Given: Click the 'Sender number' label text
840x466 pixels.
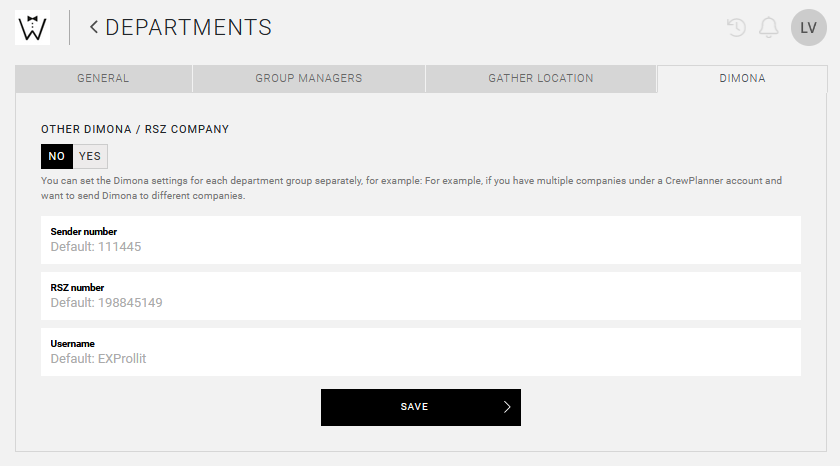Looking at the screenshot, I should pyautogui.click(x=84, y=232).
